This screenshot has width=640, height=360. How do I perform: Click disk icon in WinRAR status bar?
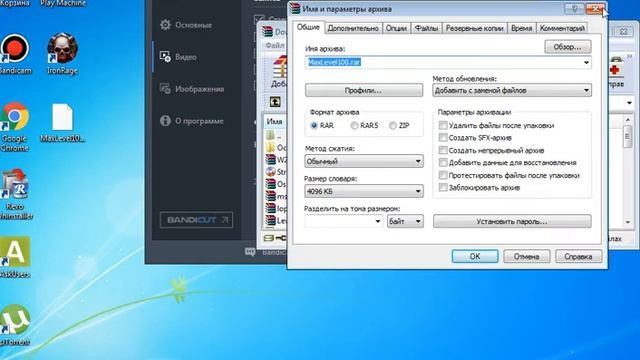point(268,238)
